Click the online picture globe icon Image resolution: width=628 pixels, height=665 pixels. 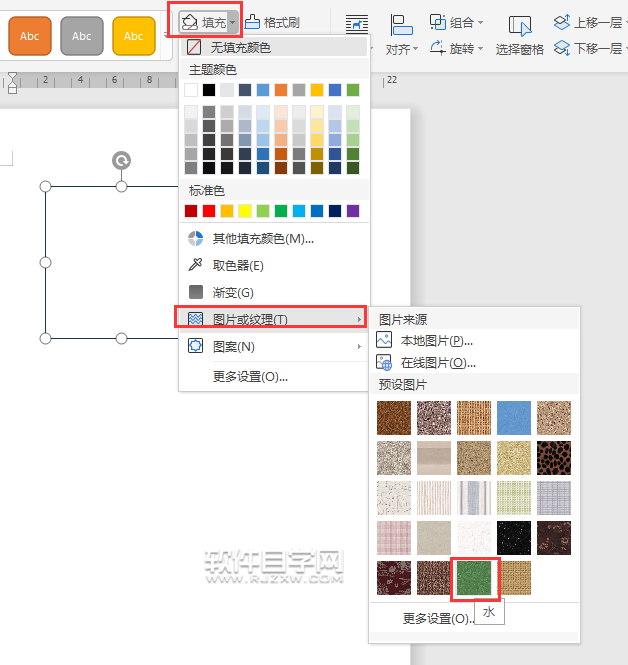[x=384, y=363]
